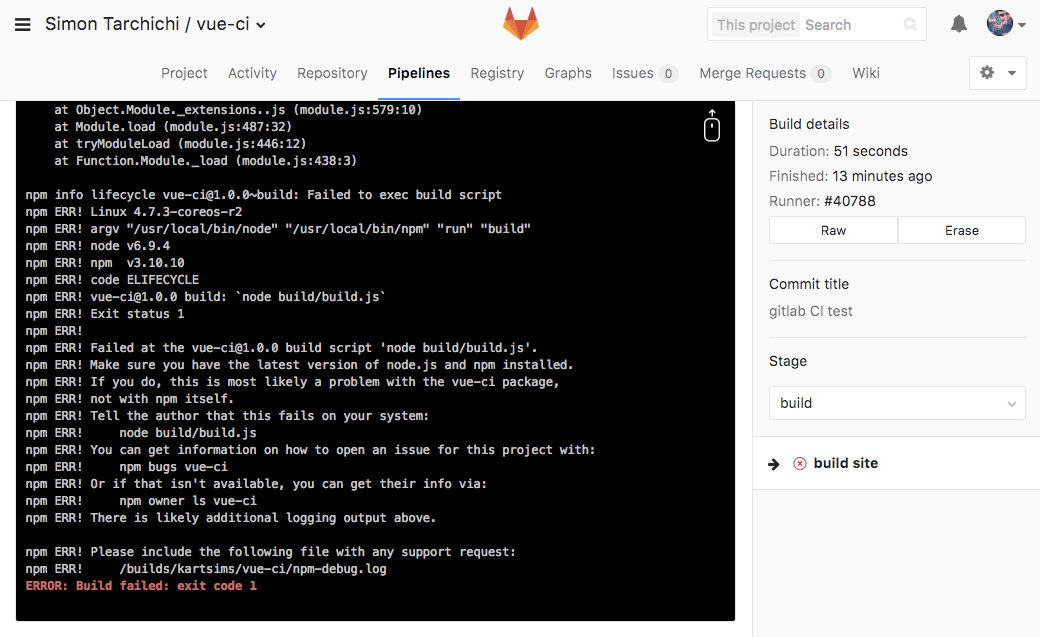Screen dimensions: 1040x637
Task: Open the user avatar menu
Action: pyautogui.click(x=999, y=23)
